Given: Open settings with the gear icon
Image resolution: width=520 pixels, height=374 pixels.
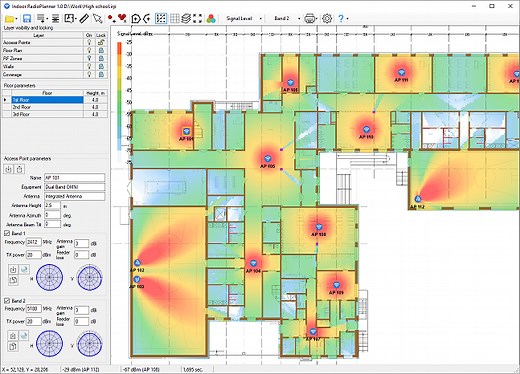Looking at the screenshot, I should click(x=327, y=18).
